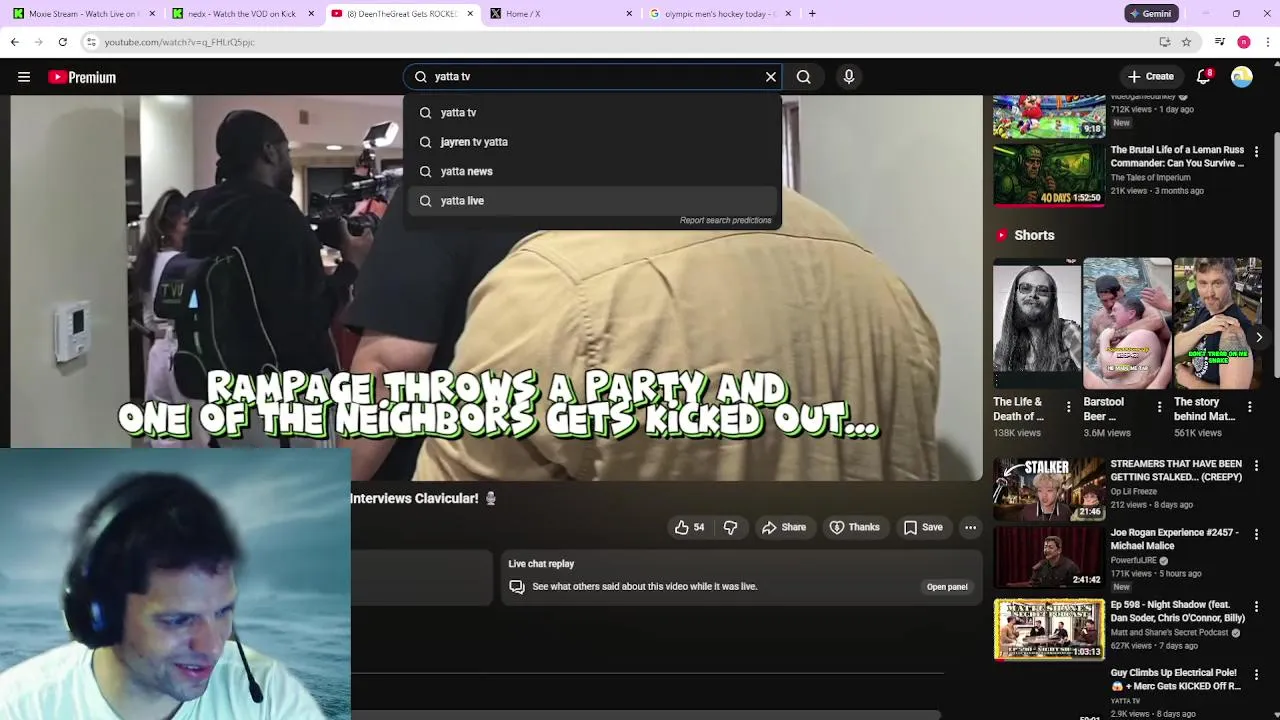Open options for Barstool Beer short
The image size is (1280, 720).
[1159, 407]
